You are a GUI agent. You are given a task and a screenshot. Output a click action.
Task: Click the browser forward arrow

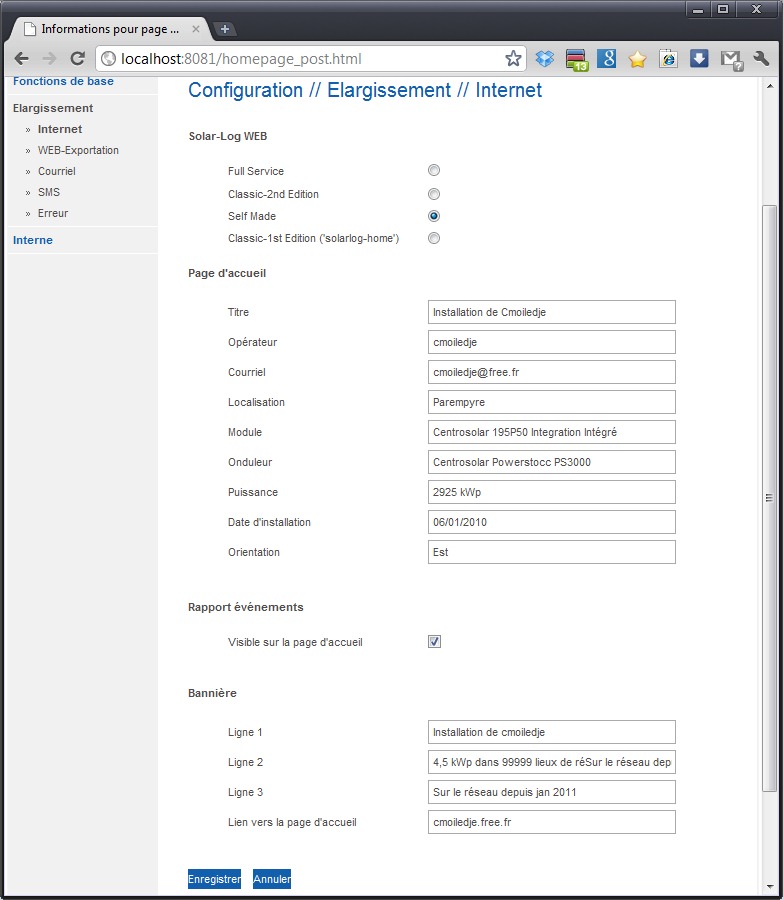pos(49,59)
